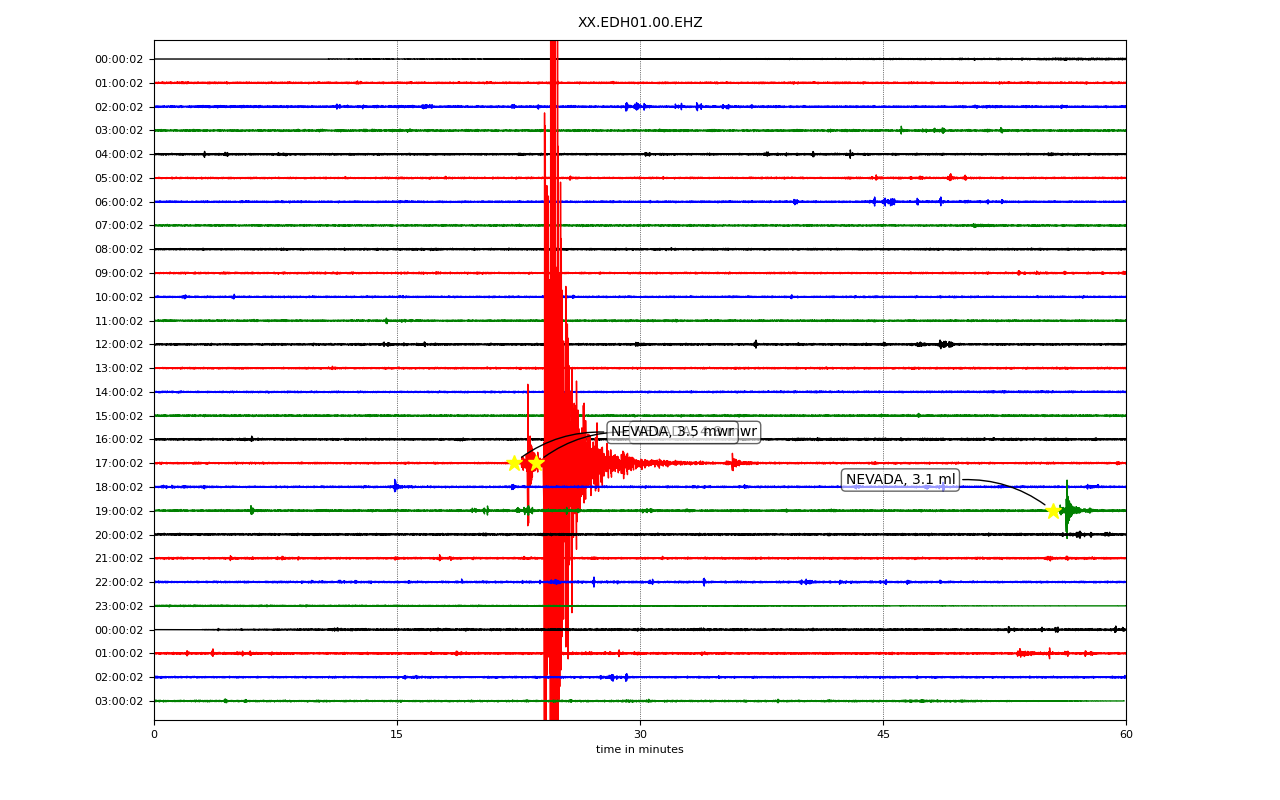Click the 17:00:02 row label
Image resolution: width=1280 pixels, height=800 pixels.
click(119, 463)
